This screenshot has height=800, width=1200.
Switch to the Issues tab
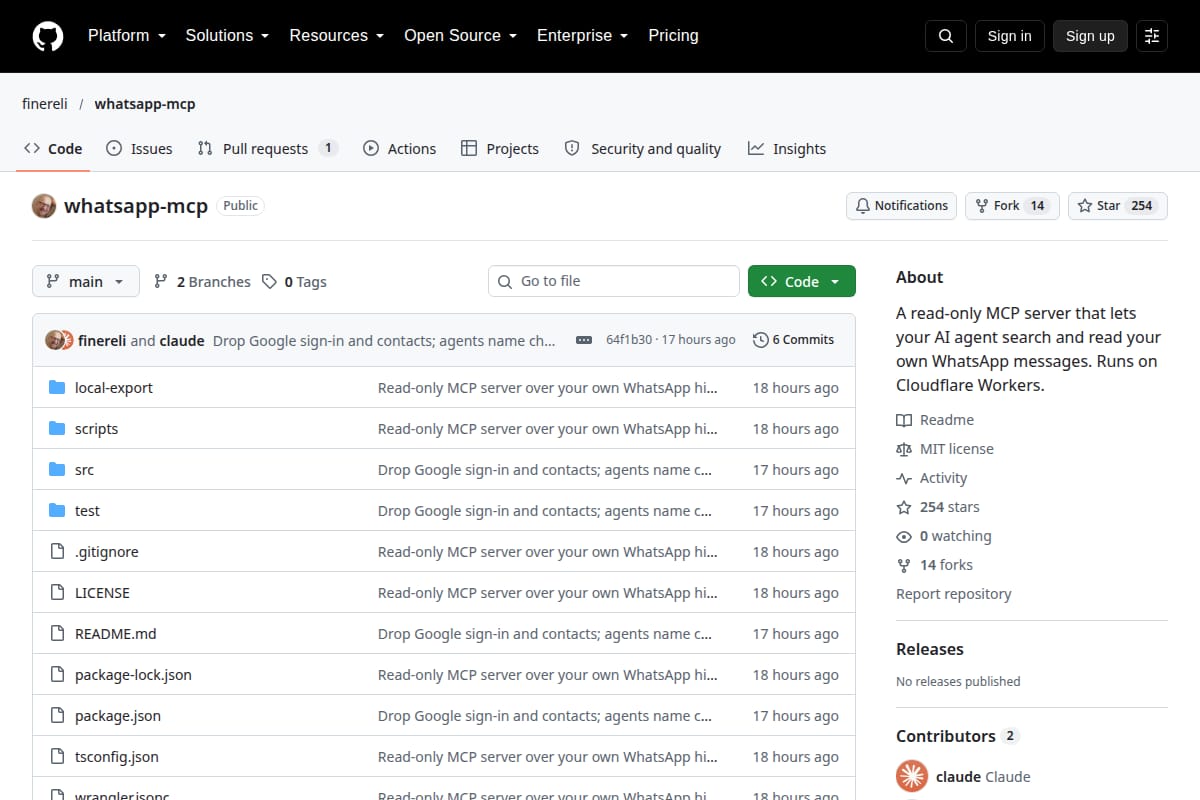pyautogui.click(x=139, y=149)
